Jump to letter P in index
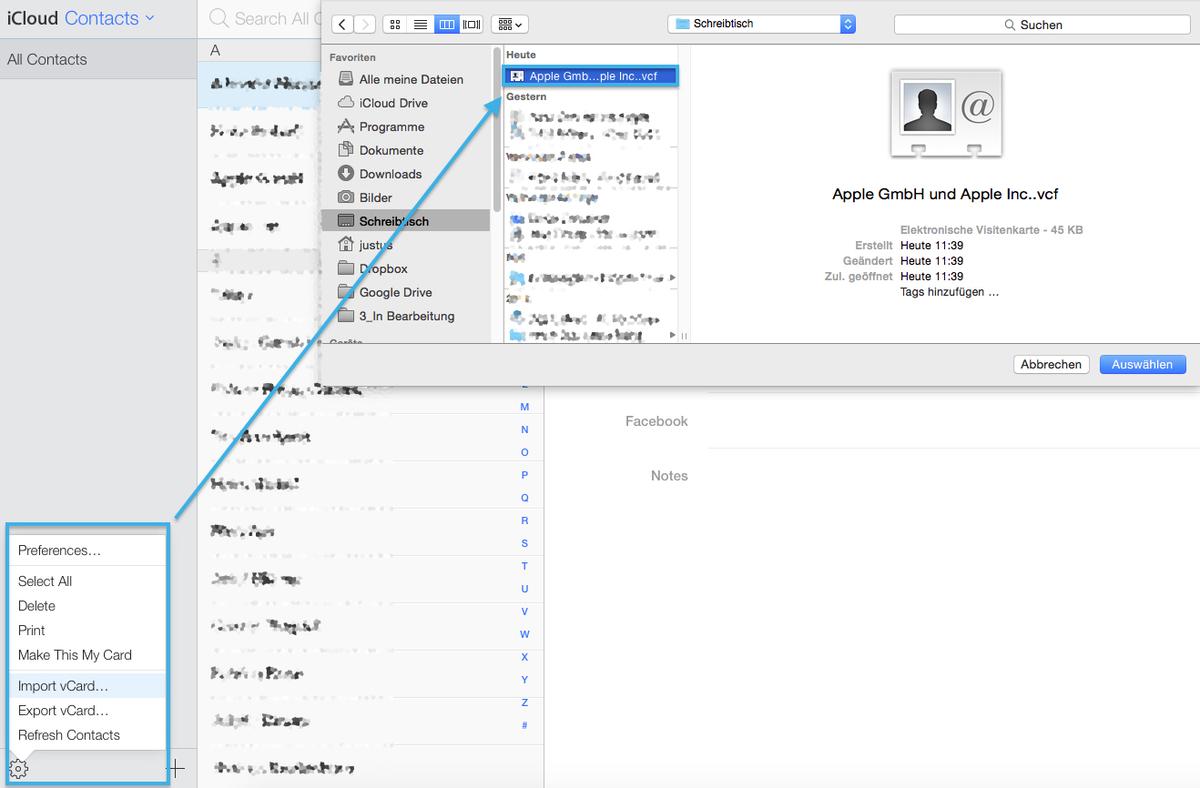This screenshot has height=788, width=1200. coord(525,475)
